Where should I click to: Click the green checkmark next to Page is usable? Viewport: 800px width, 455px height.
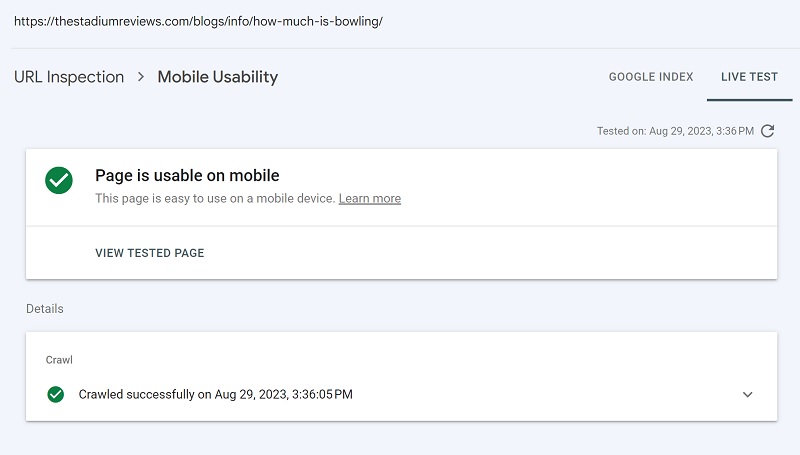coord(59,180)
